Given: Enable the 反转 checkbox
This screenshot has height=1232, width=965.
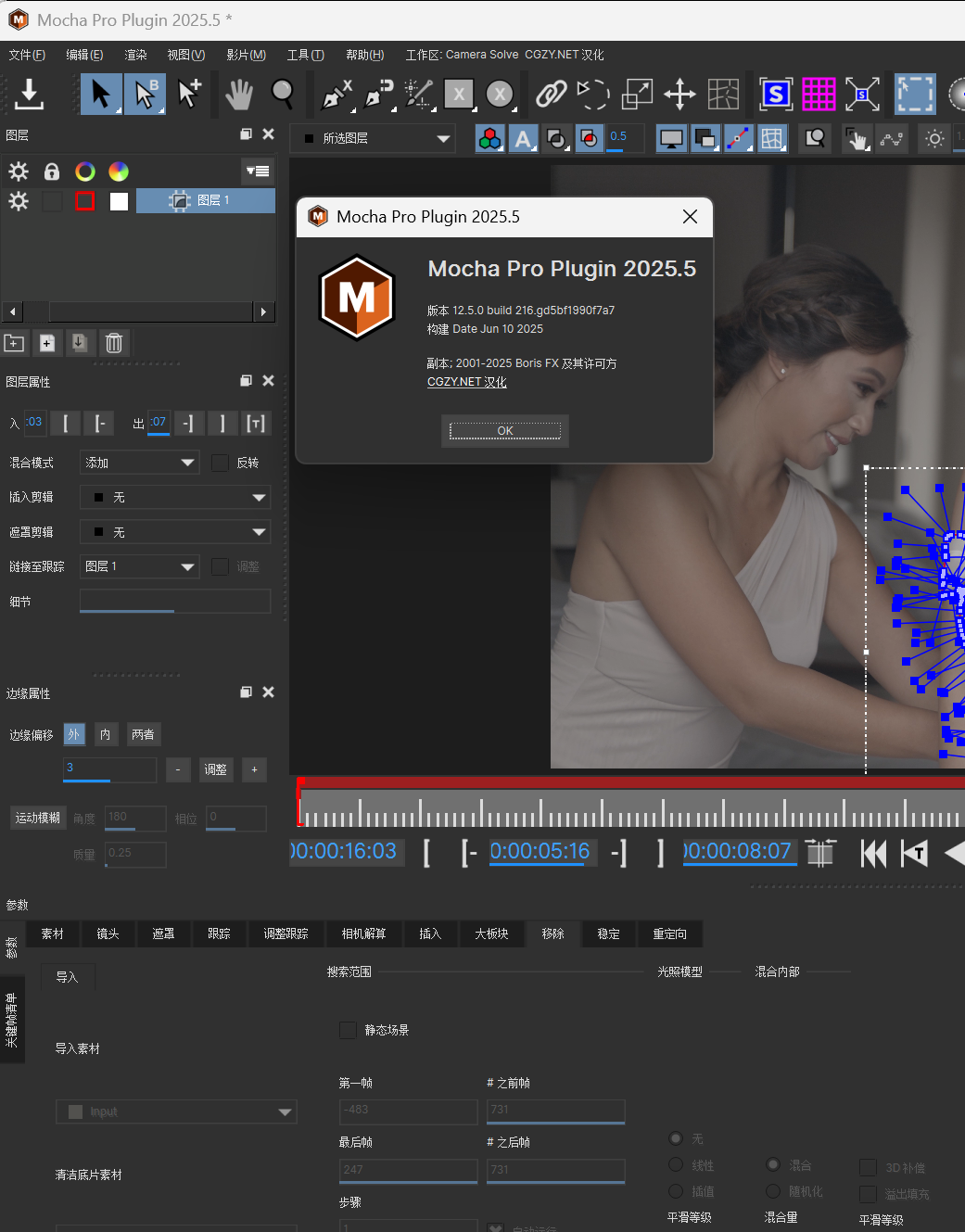Looking at the screenshot, I should pyautogui.click(x=220, y=463).
